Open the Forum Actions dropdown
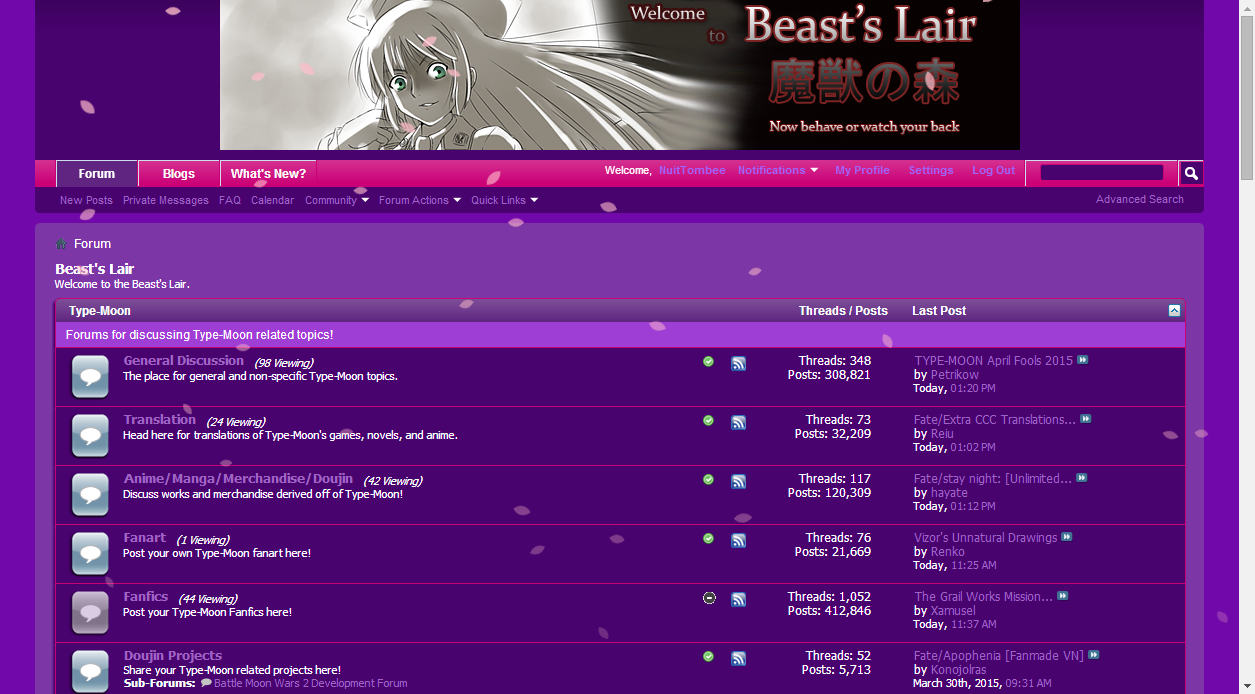This screenshot has height=694, width=1255. pos(420,200)
